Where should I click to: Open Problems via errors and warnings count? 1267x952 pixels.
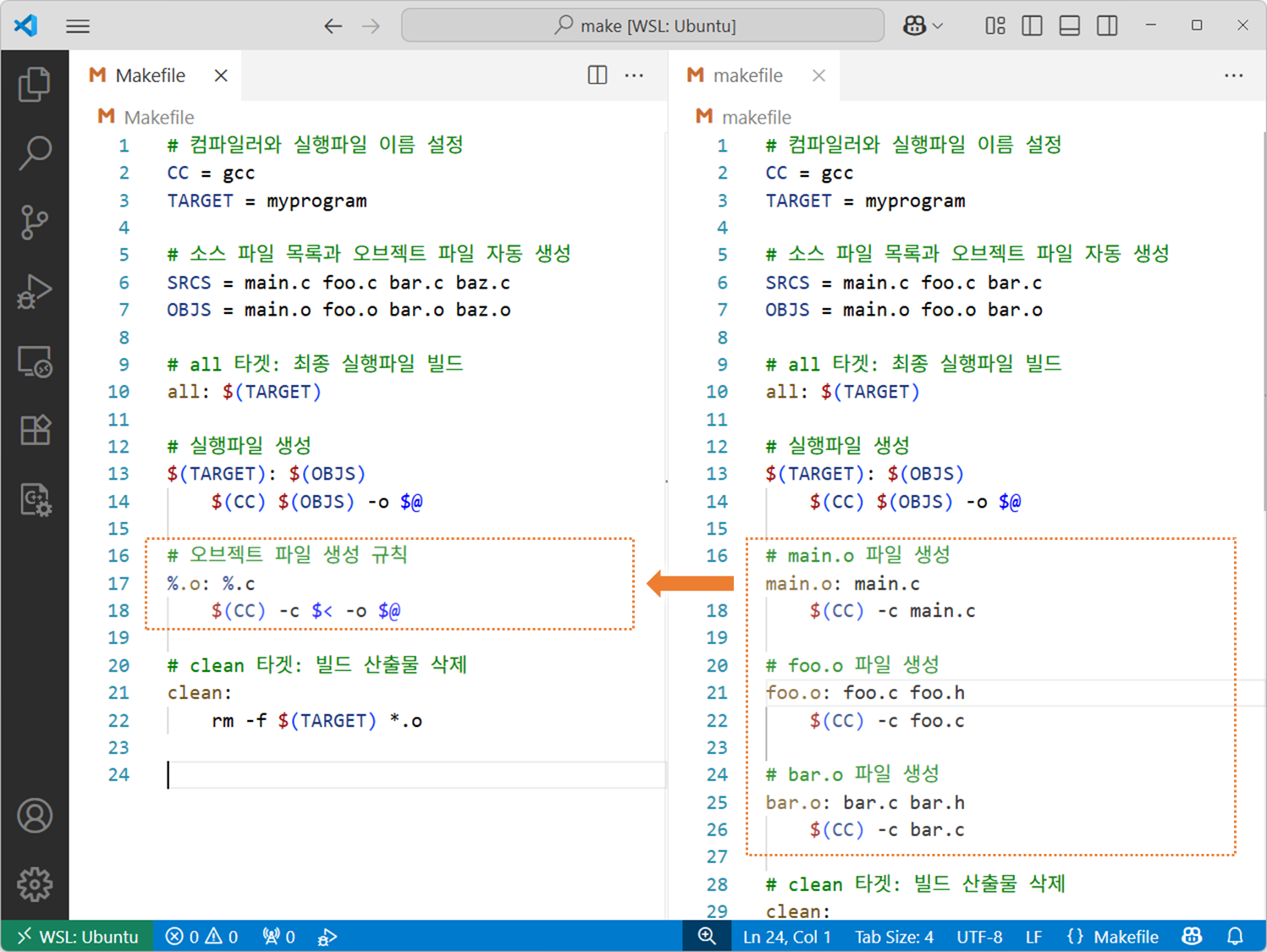[201, 936]
